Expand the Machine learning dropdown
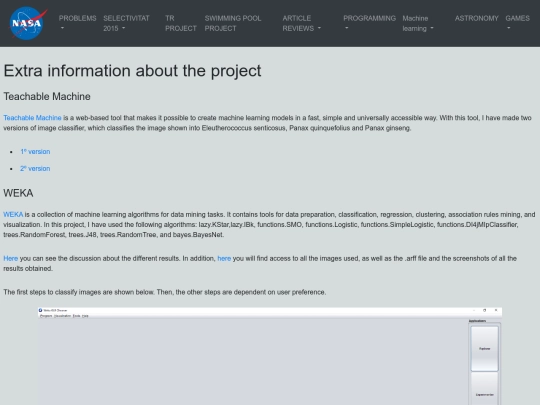Image resolution: width=540 pixels, height=405 pixels. click(418, 23)
